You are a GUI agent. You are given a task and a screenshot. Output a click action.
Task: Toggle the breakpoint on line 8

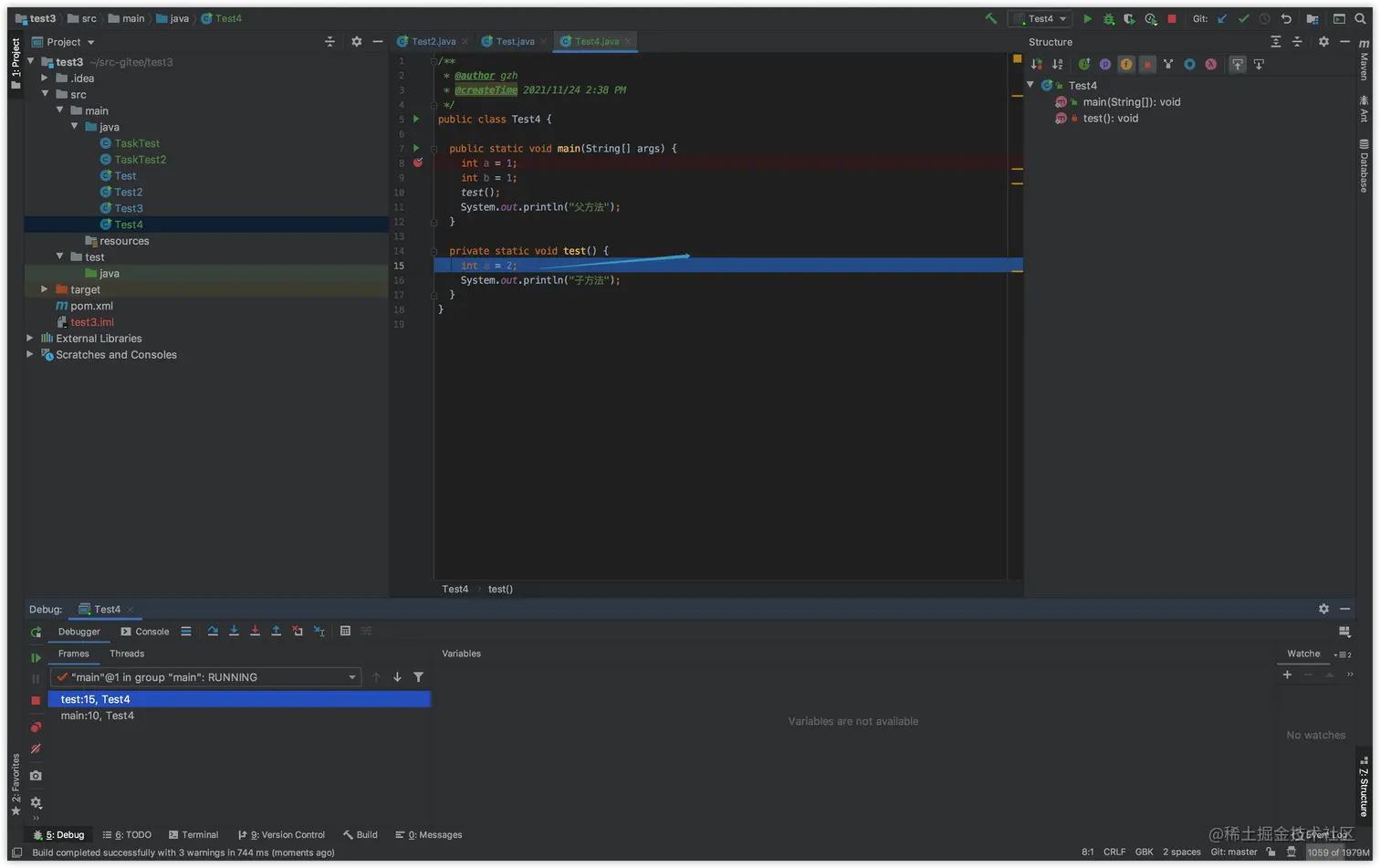pyautogui.click(x=418, y=162)
